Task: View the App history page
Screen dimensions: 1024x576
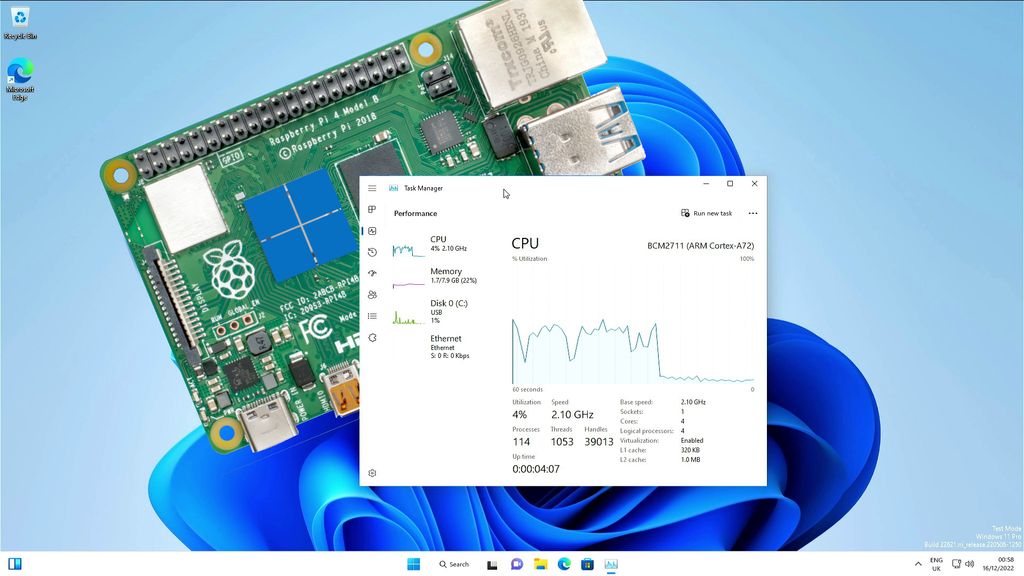Action: click(372, 252)
